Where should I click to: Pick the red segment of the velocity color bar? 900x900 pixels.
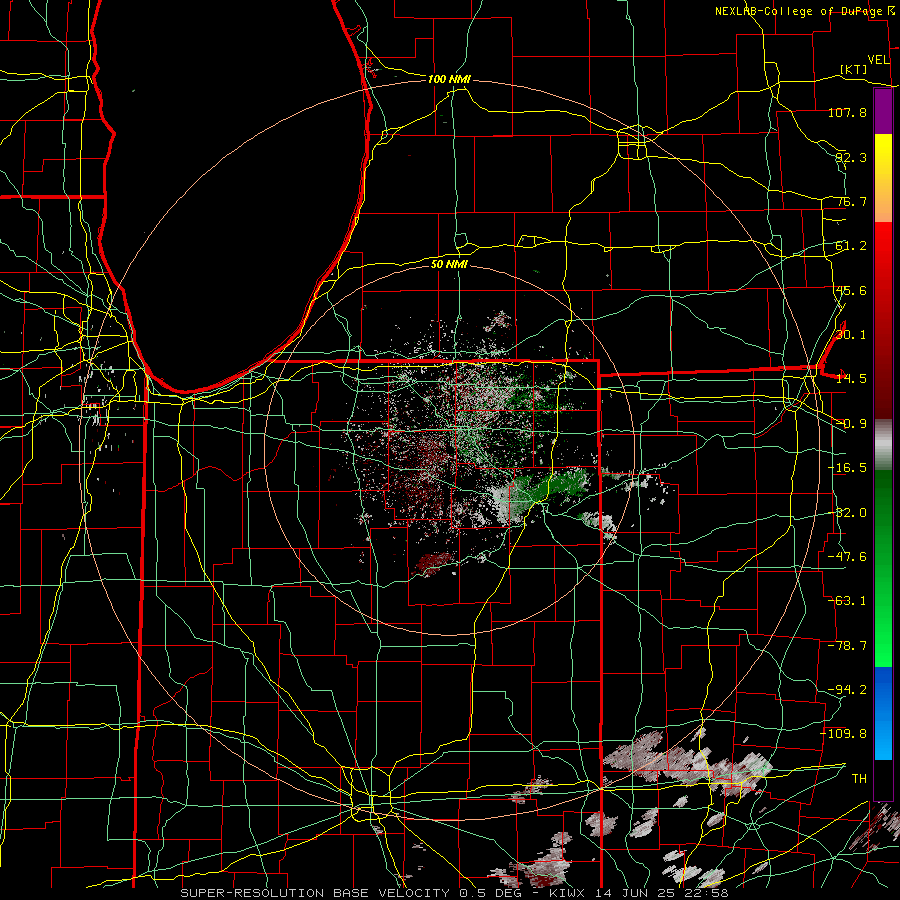pyautogui.click(x=883, y=320)
